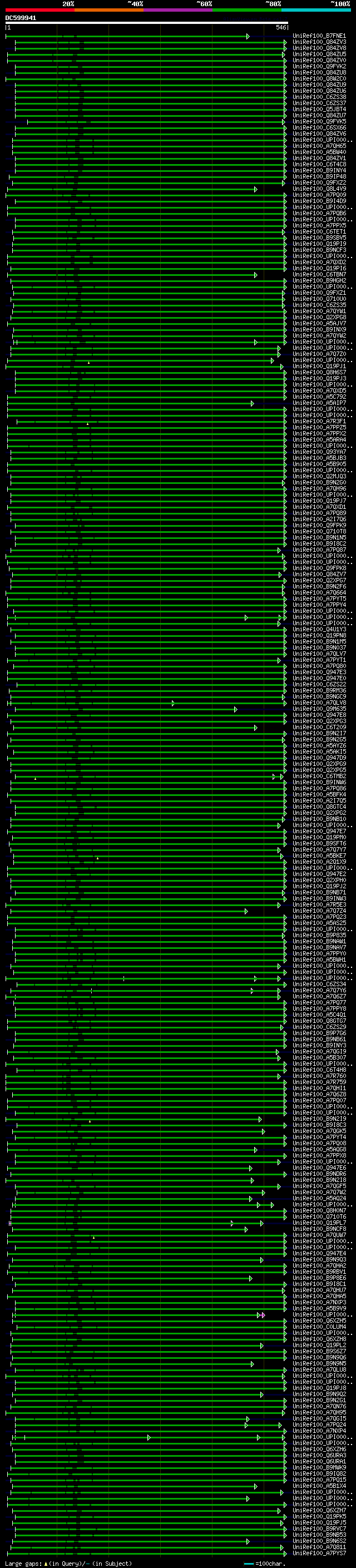Open hit UniRef100_Q9FVK2
The height and width of the screenshot is (1568, 356).
tap(319, 66)
